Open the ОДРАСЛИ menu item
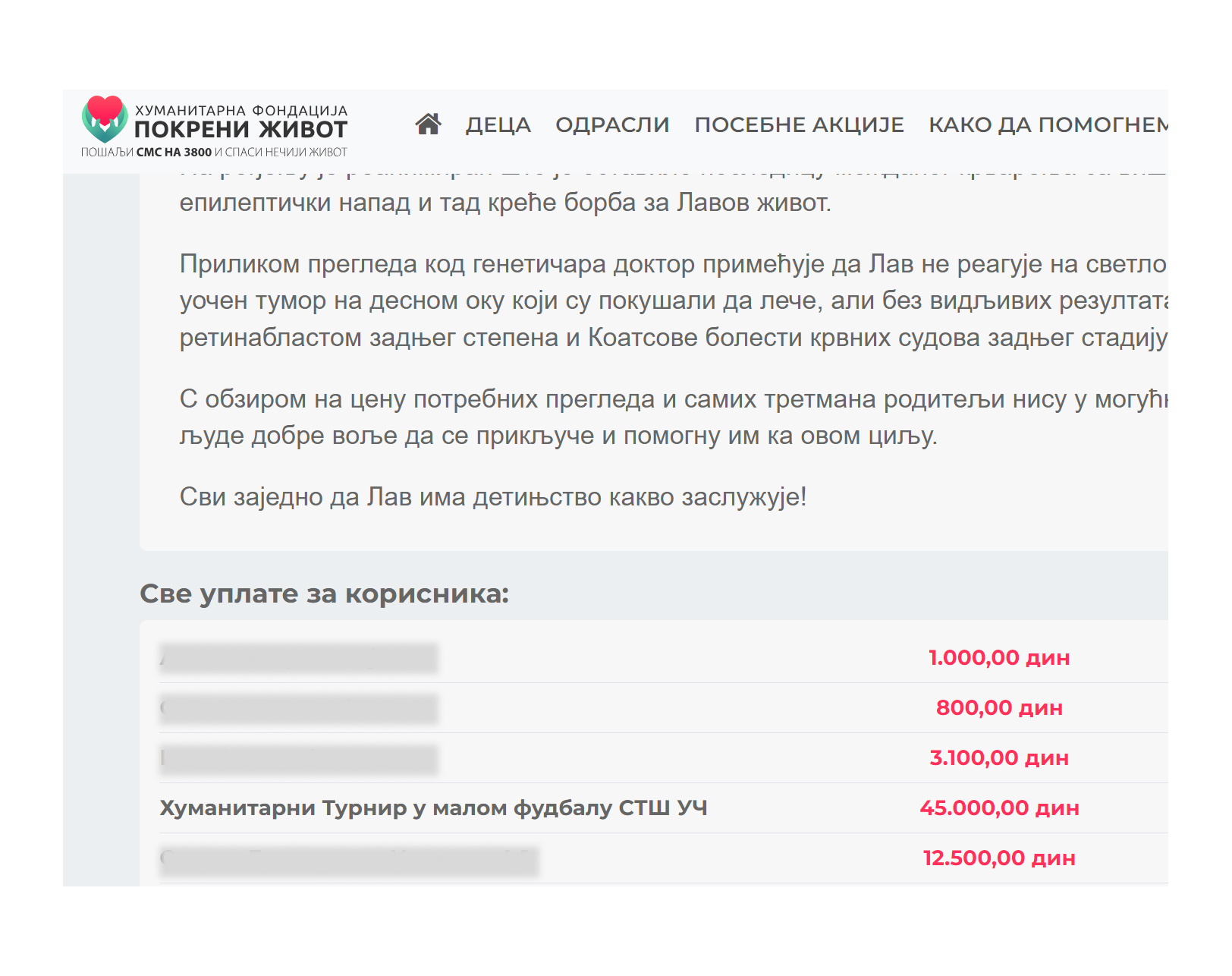Screen dimensions: 1232x976 tap(612, 124)
